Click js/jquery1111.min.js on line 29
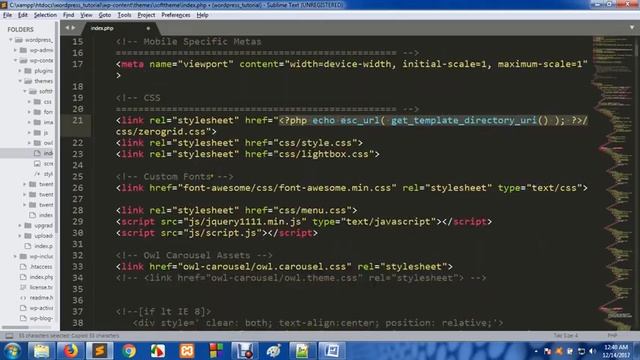 (245, 222)
